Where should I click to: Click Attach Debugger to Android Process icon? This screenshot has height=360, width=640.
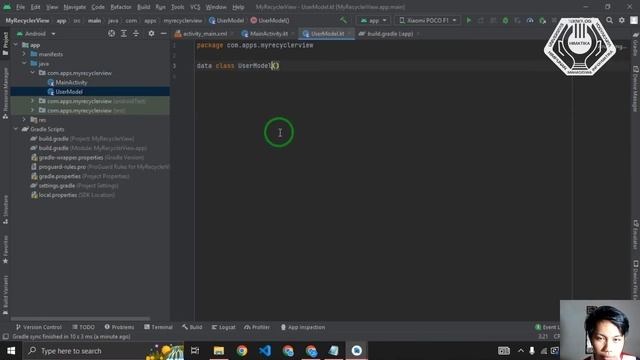click(x=542, y=20)
